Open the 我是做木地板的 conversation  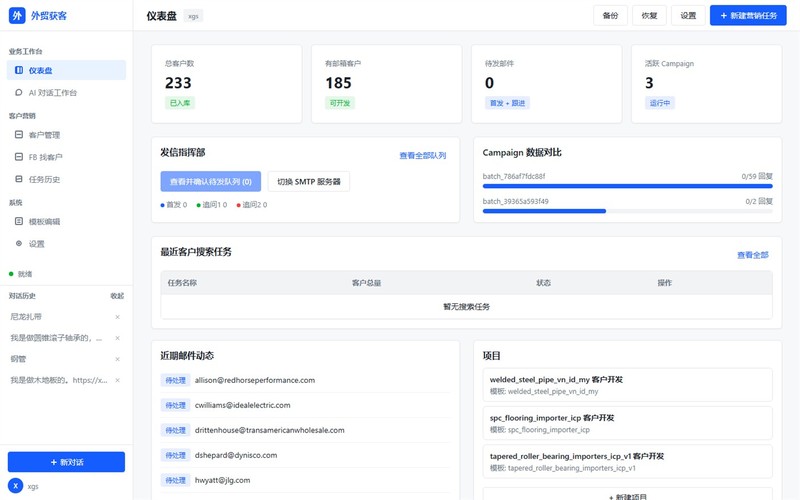click(x=59, y=380)
